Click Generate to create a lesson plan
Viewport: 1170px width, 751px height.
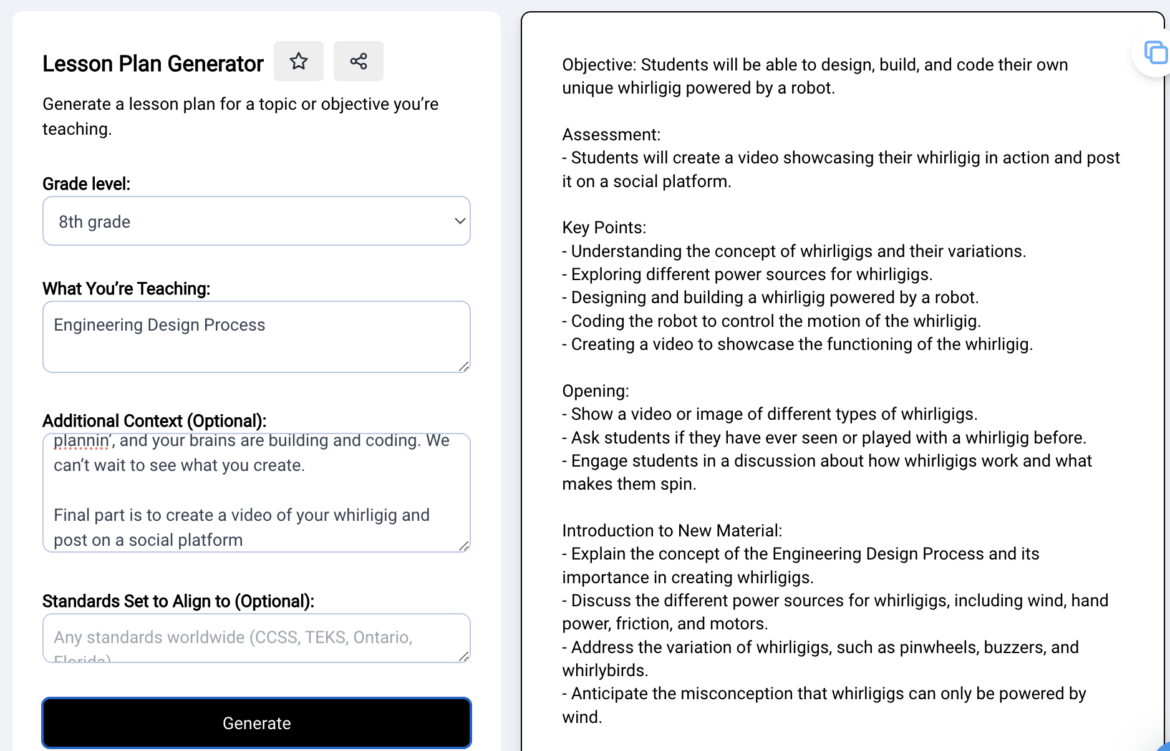(x=256, y=723)
